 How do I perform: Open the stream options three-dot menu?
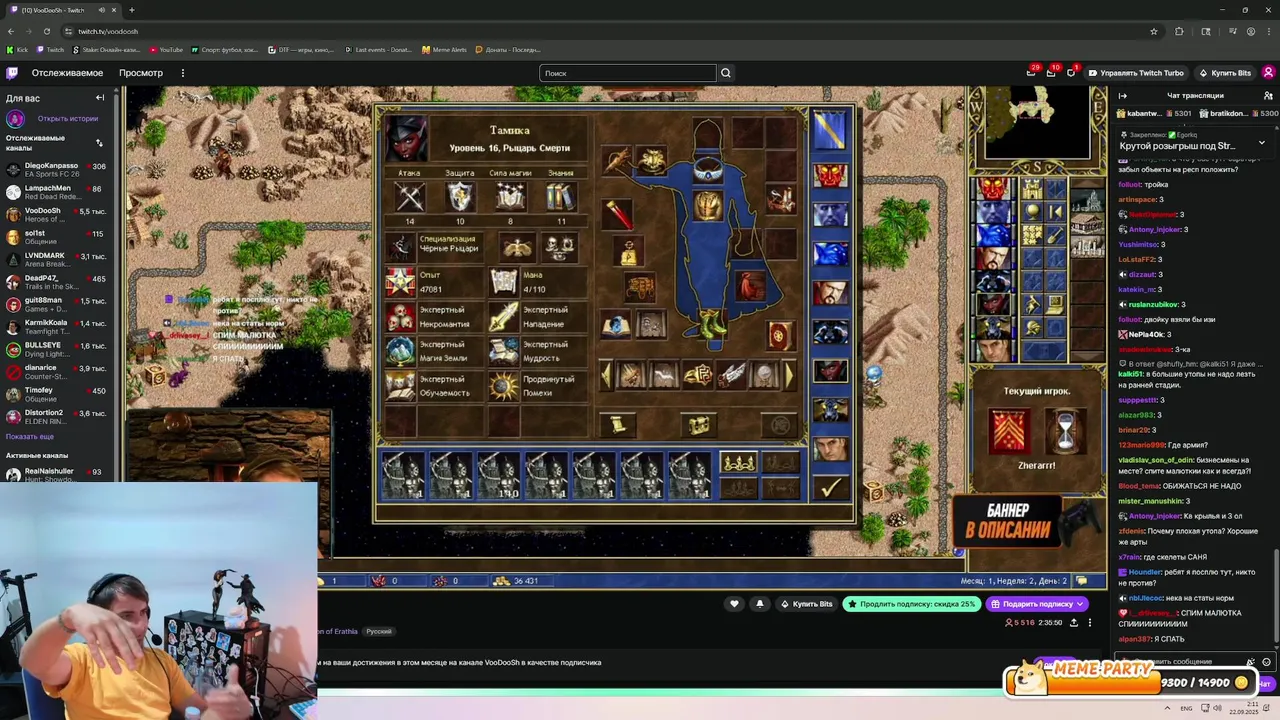1090,622
